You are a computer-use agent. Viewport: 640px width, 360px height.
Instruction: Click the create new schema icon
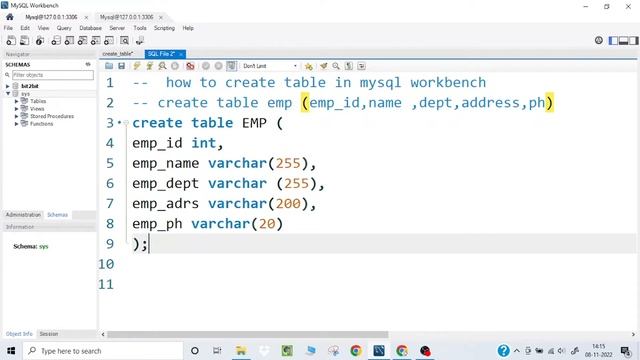point(56,40)
